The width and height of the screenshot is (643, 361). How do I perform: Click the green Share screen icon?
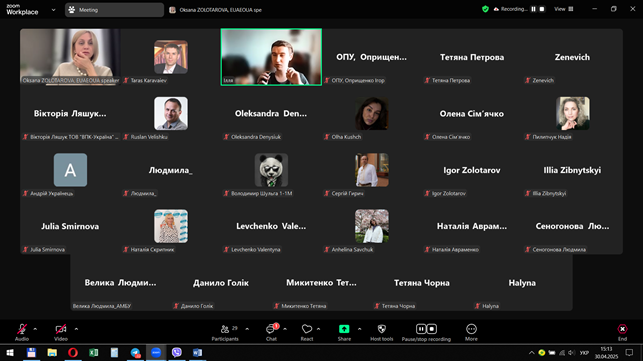tap(344, 329)
